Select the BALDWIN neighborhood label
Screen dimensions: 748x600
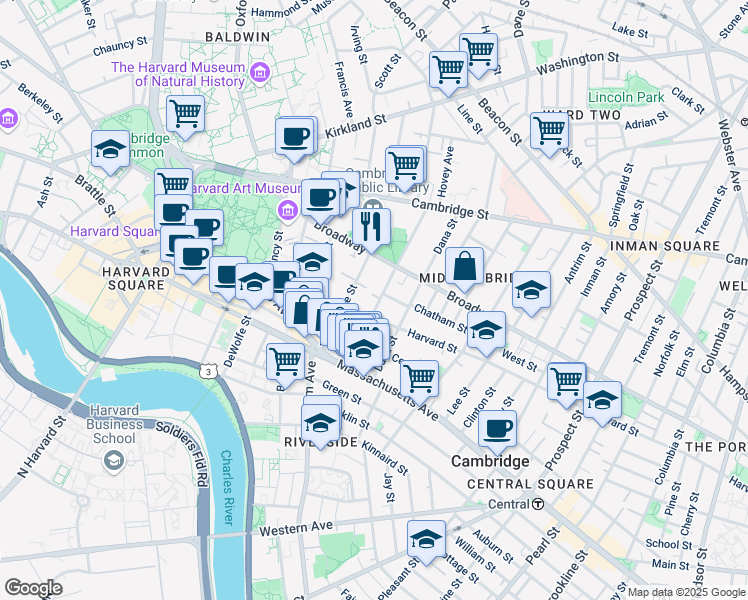tap(238, 37)
